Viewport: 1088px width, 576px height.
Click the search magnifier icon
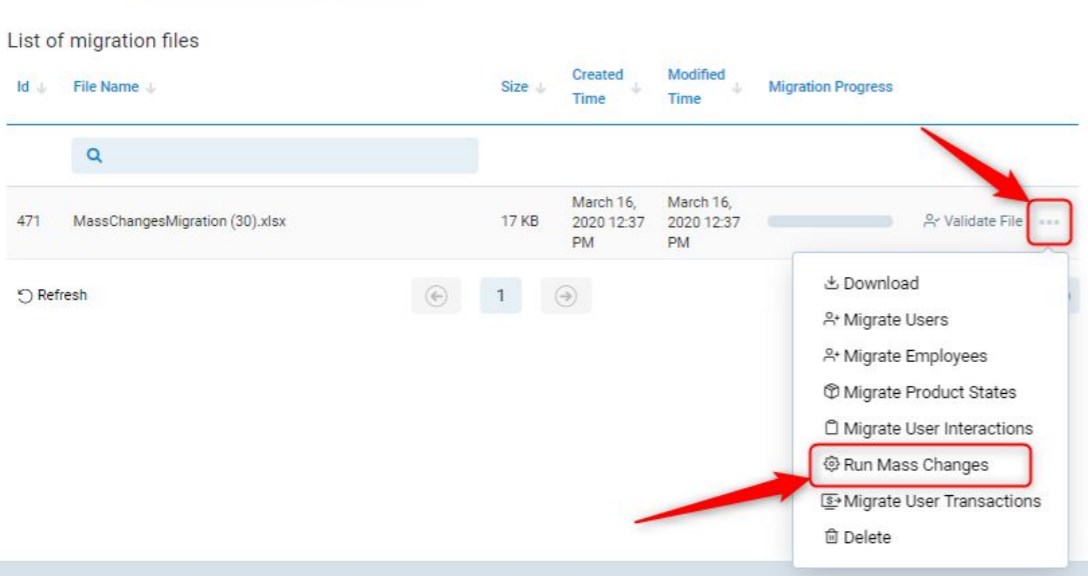pos(95,156)
